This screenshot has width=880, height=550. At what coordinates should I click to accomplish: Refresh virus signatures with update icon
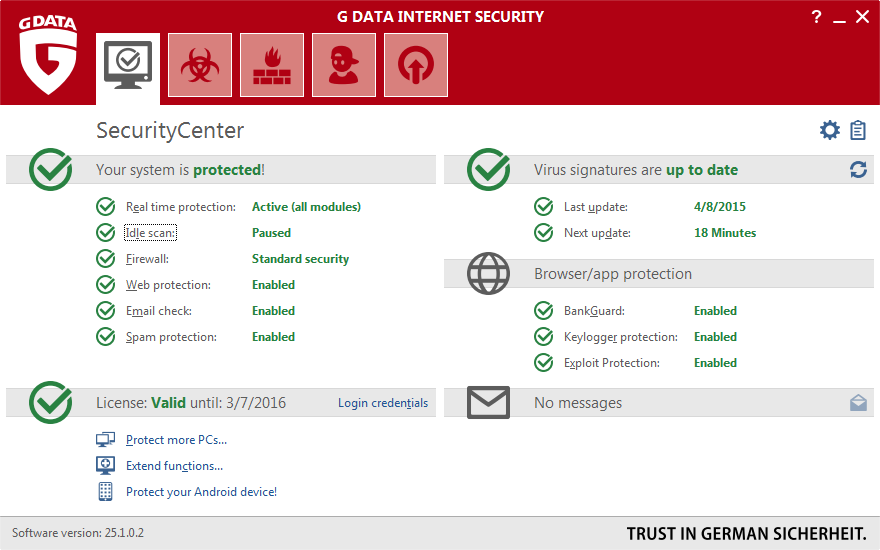858,170
